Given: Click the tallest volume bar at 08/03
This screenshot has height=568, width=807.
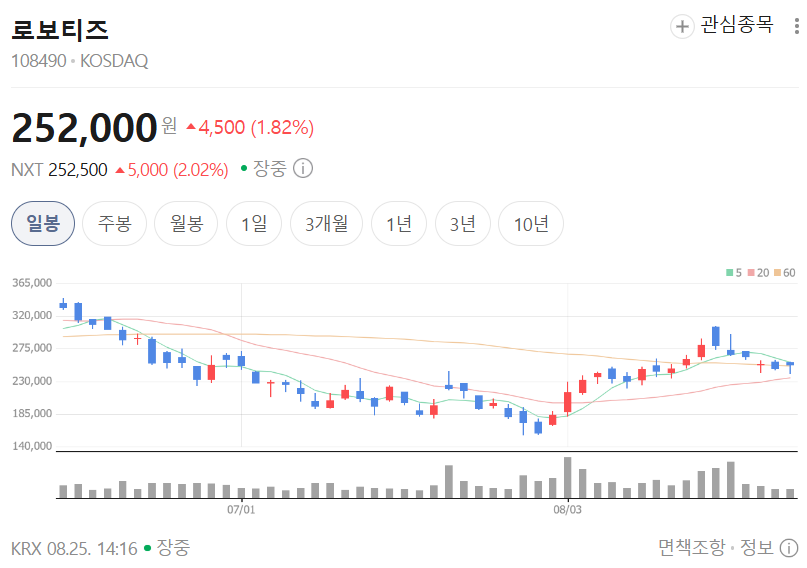Looking at the screenshot, I should 568,477.
